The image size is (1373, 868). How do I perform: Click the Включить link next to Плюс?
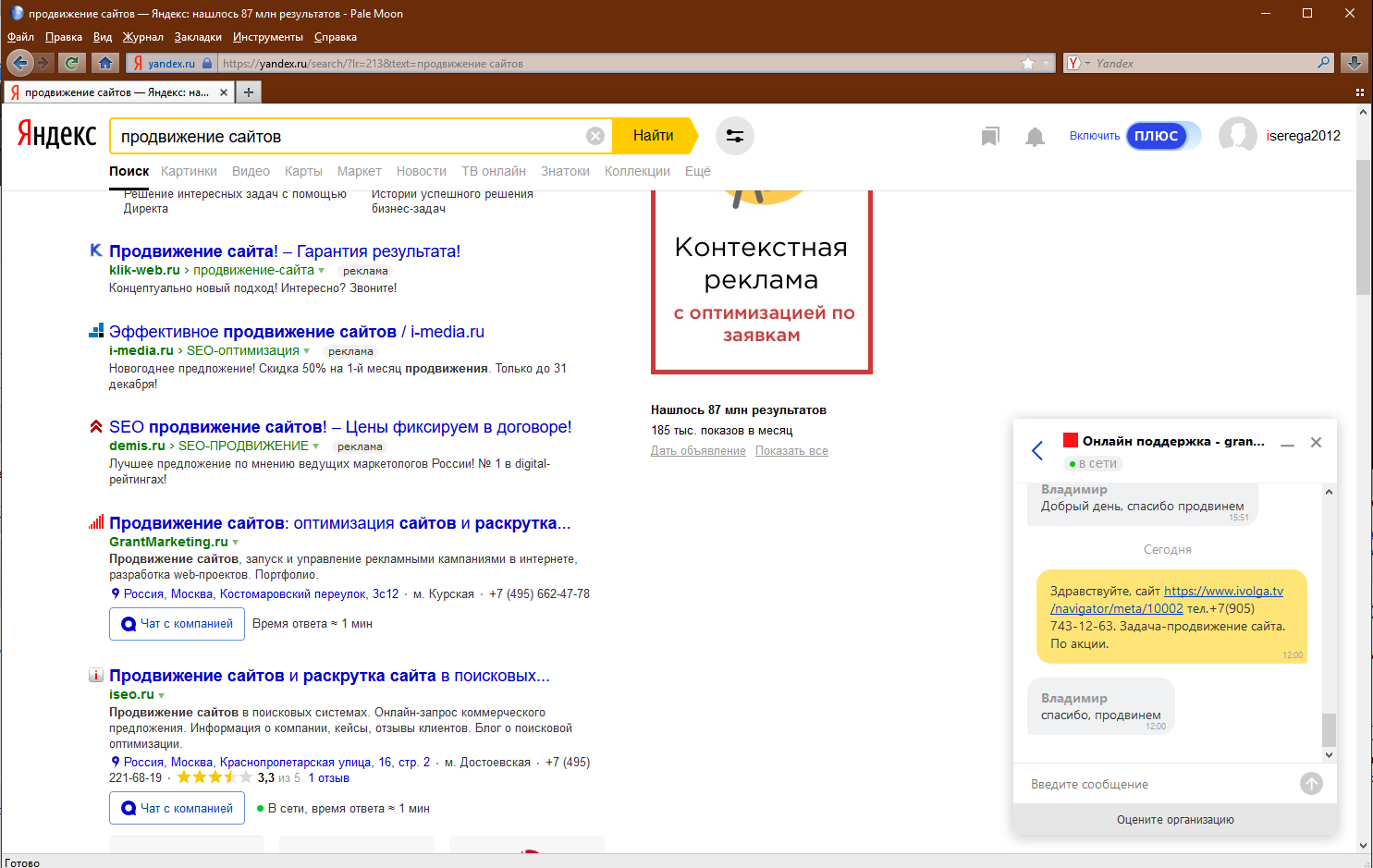1095,136
